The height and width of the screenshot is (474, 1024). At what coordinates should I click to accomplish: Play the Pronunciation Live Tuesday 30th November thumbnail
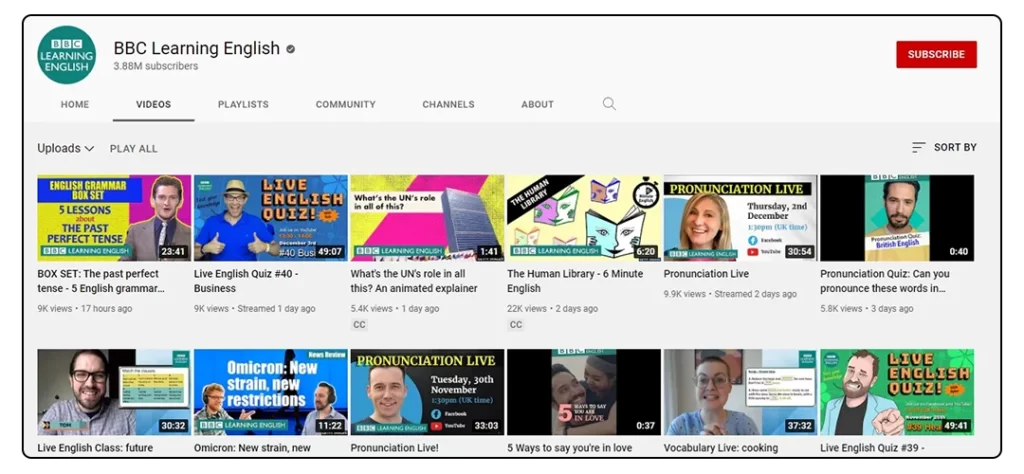point(427,392)
